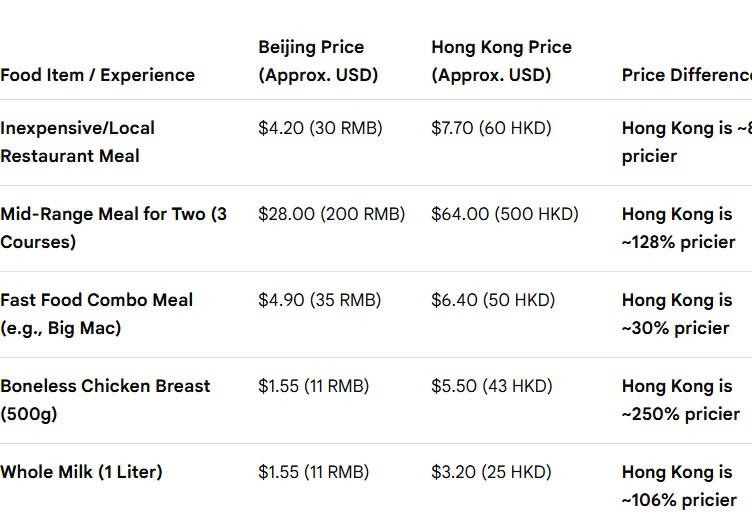Select the $6.40 (50 HKD) cell
Viewport: 752px width, 526px height.
(493, 300)
